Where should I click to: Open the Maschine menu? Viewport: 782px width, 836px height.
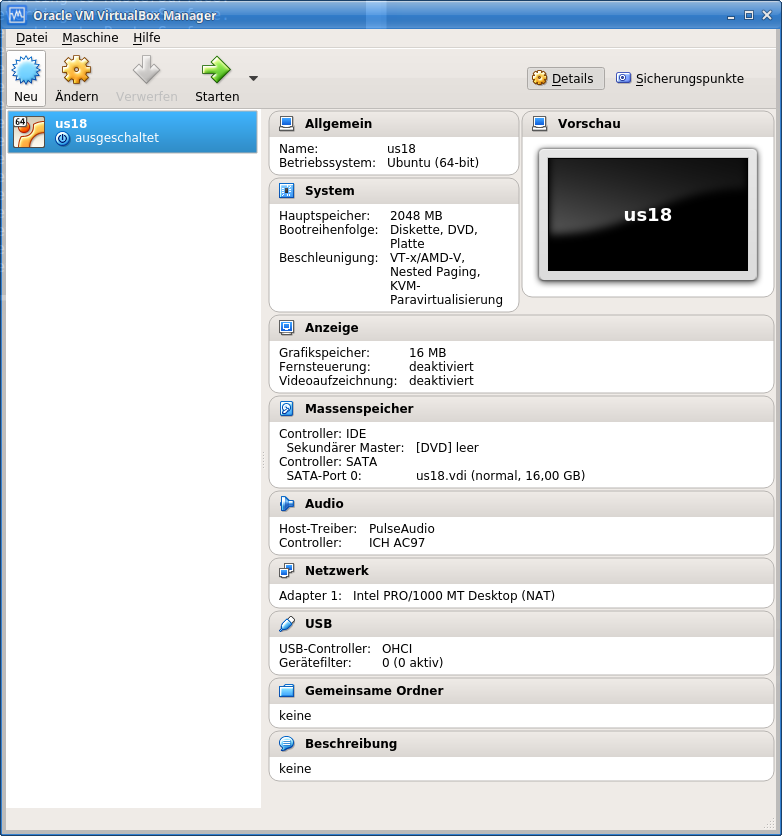coord(90,38)
